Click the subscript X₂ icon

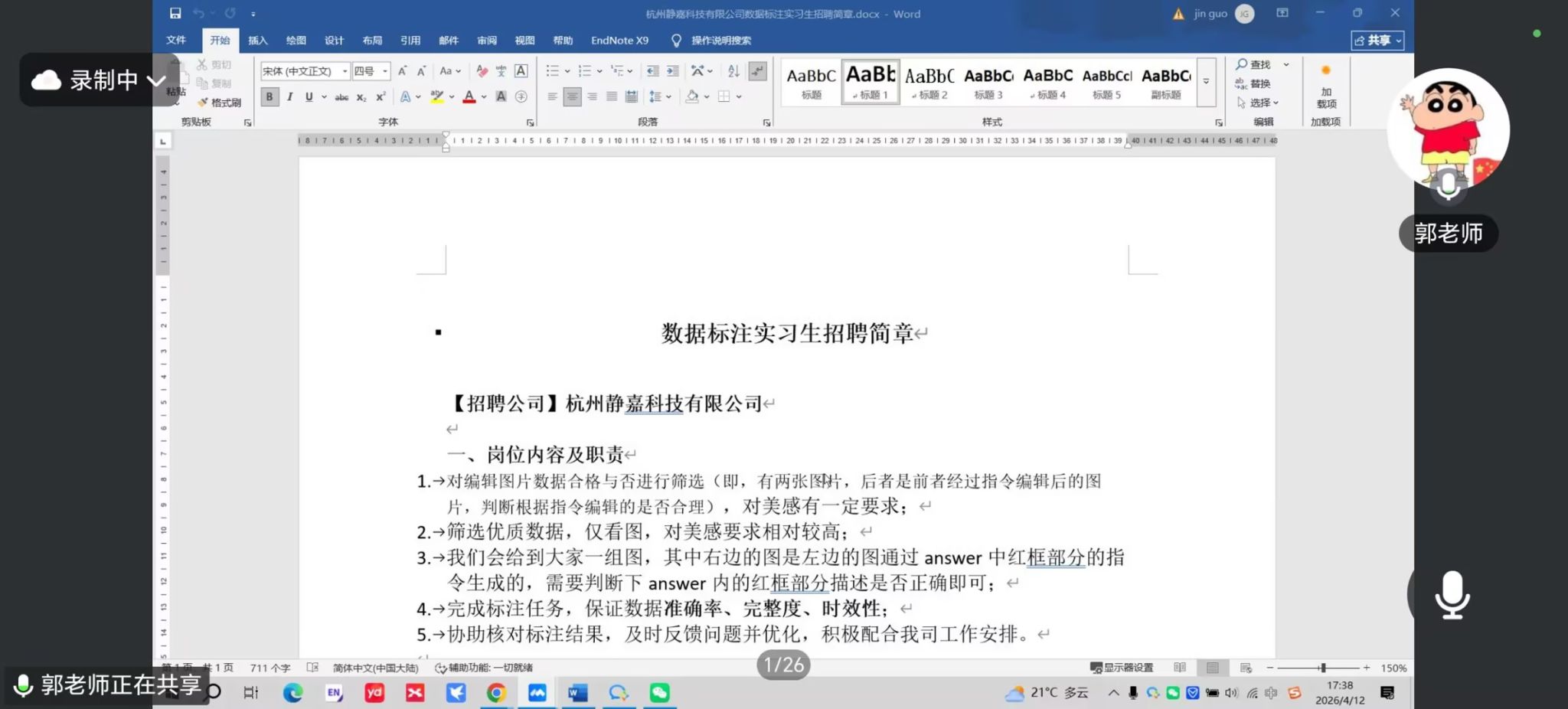point(361,97)
